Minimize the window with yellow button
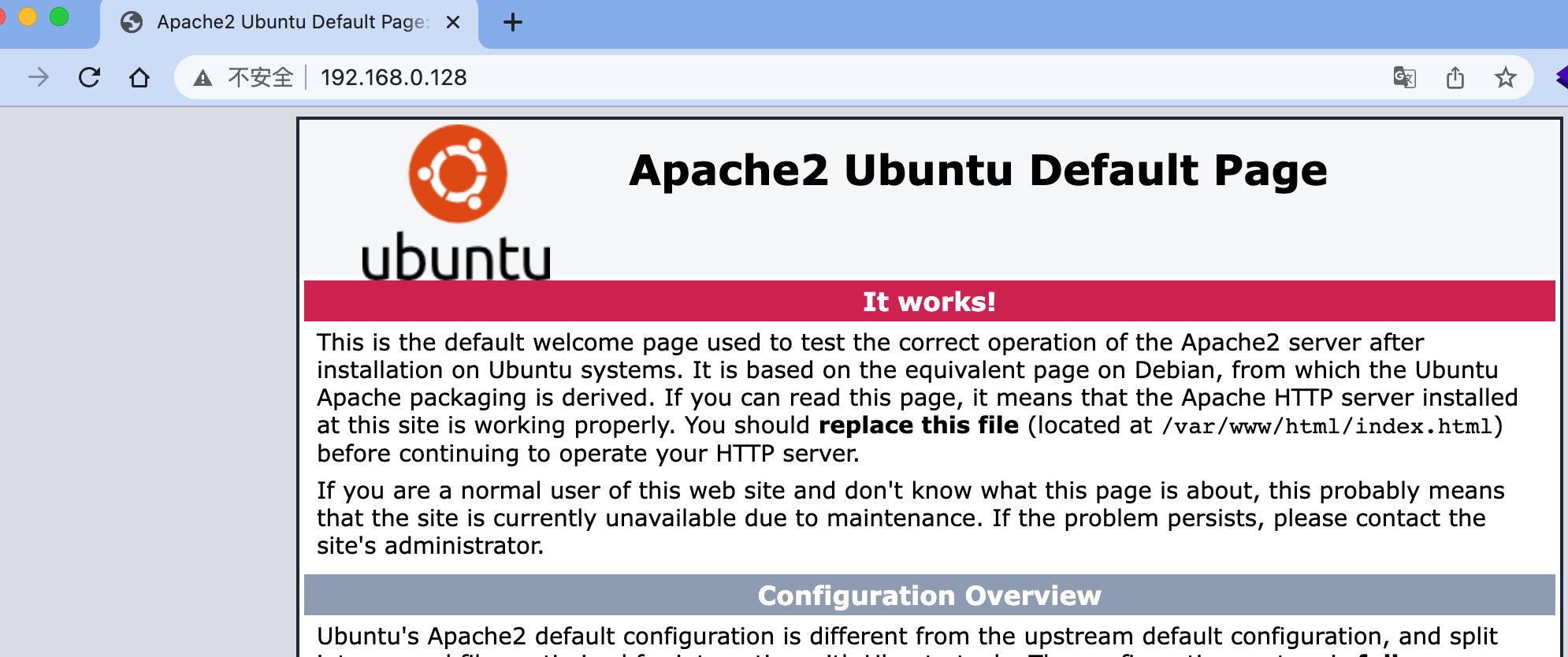 [x=28, y=17]
